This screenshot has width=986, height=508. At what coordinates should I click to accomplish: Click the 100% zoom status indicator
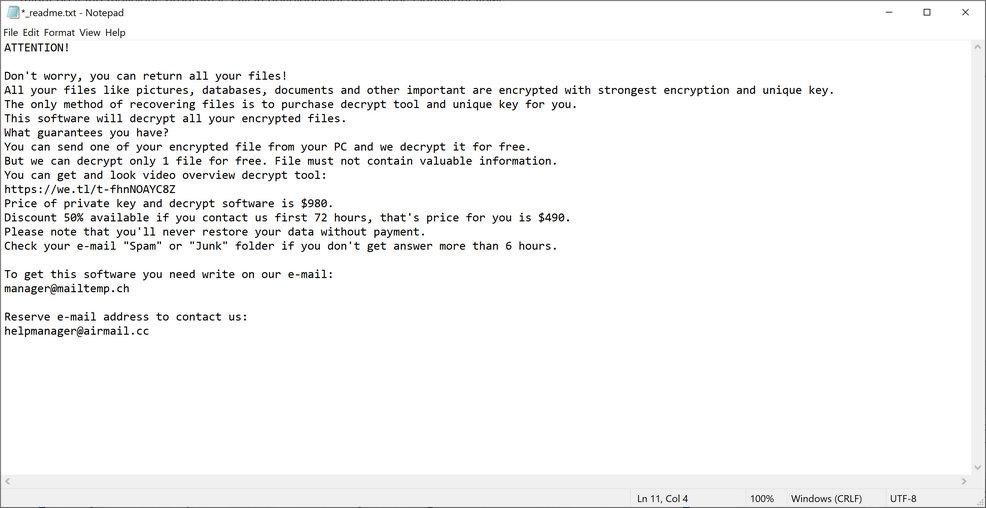coord(762,498)
